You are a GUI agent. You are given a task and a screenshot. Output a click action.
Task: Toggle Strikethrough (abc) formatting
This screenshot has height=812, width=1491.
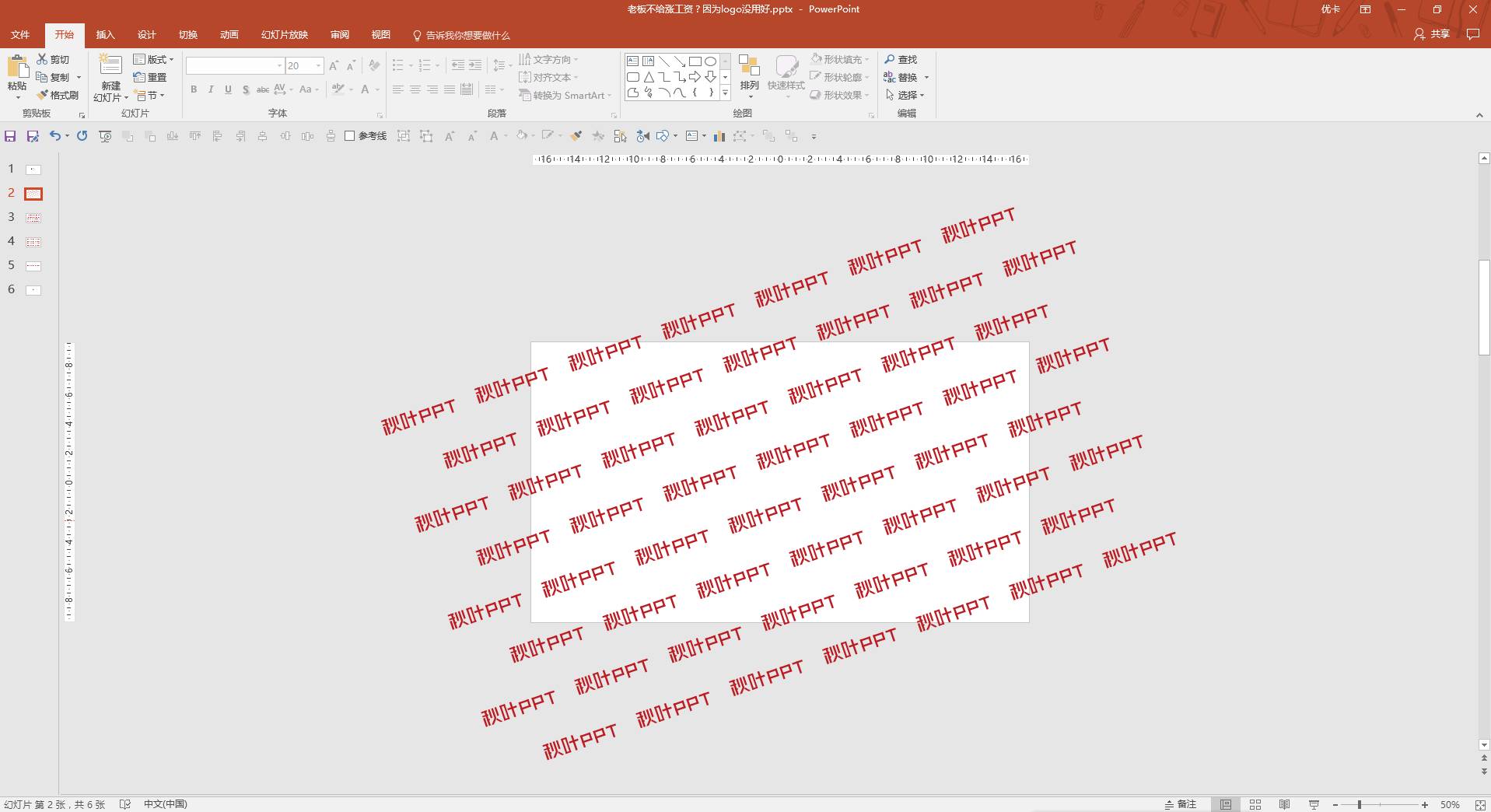263,89
